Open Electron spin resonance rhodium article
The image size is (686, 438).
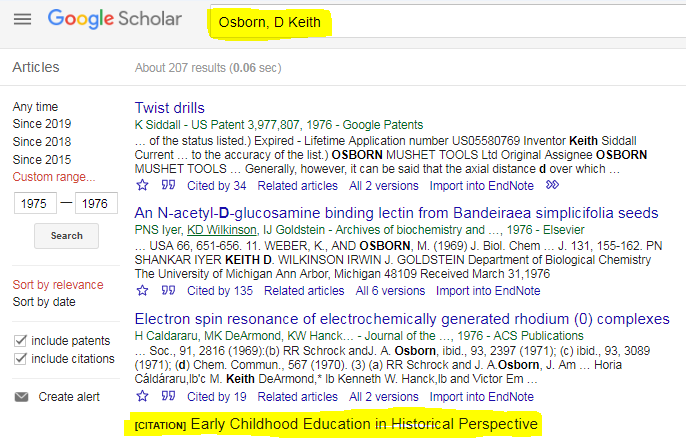(402, 319)
